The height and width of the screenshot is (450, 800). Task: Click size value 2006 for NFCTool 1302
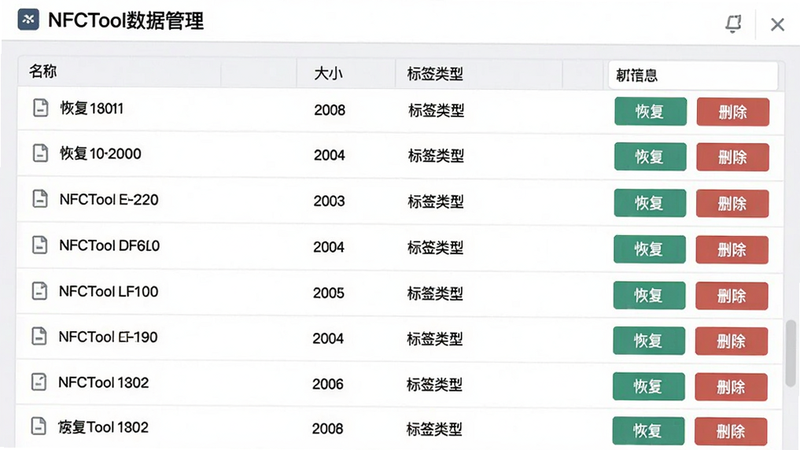pos(328,384)
